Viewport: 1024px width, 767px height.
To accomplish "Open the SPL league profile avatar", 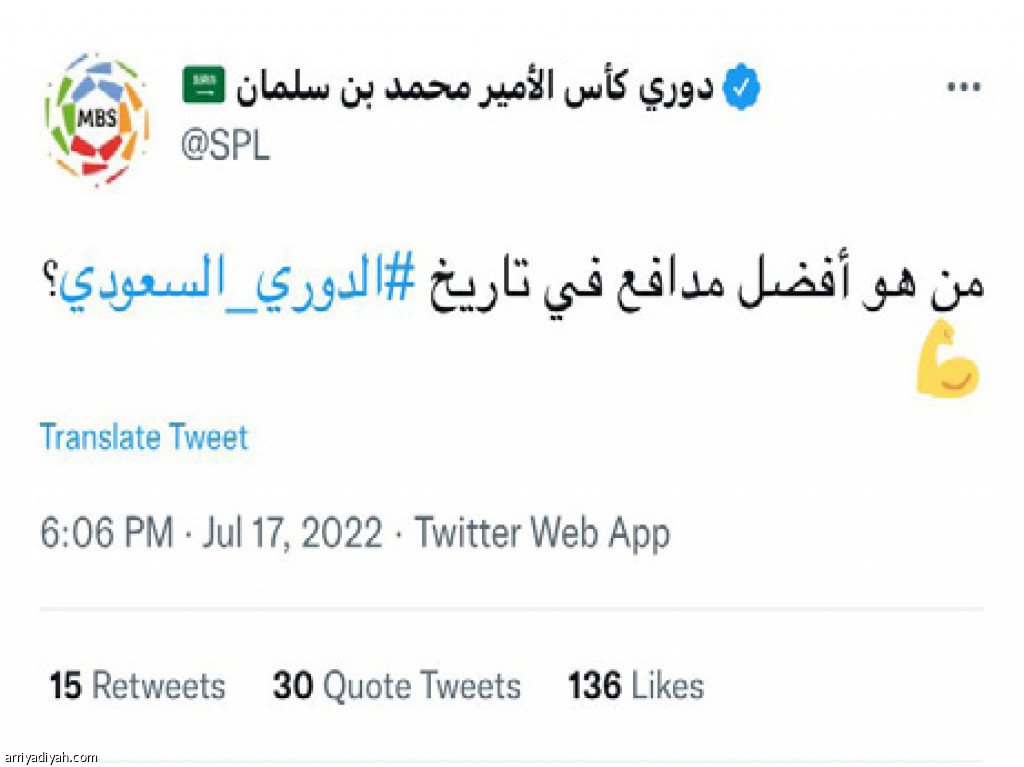I will 97,120.
